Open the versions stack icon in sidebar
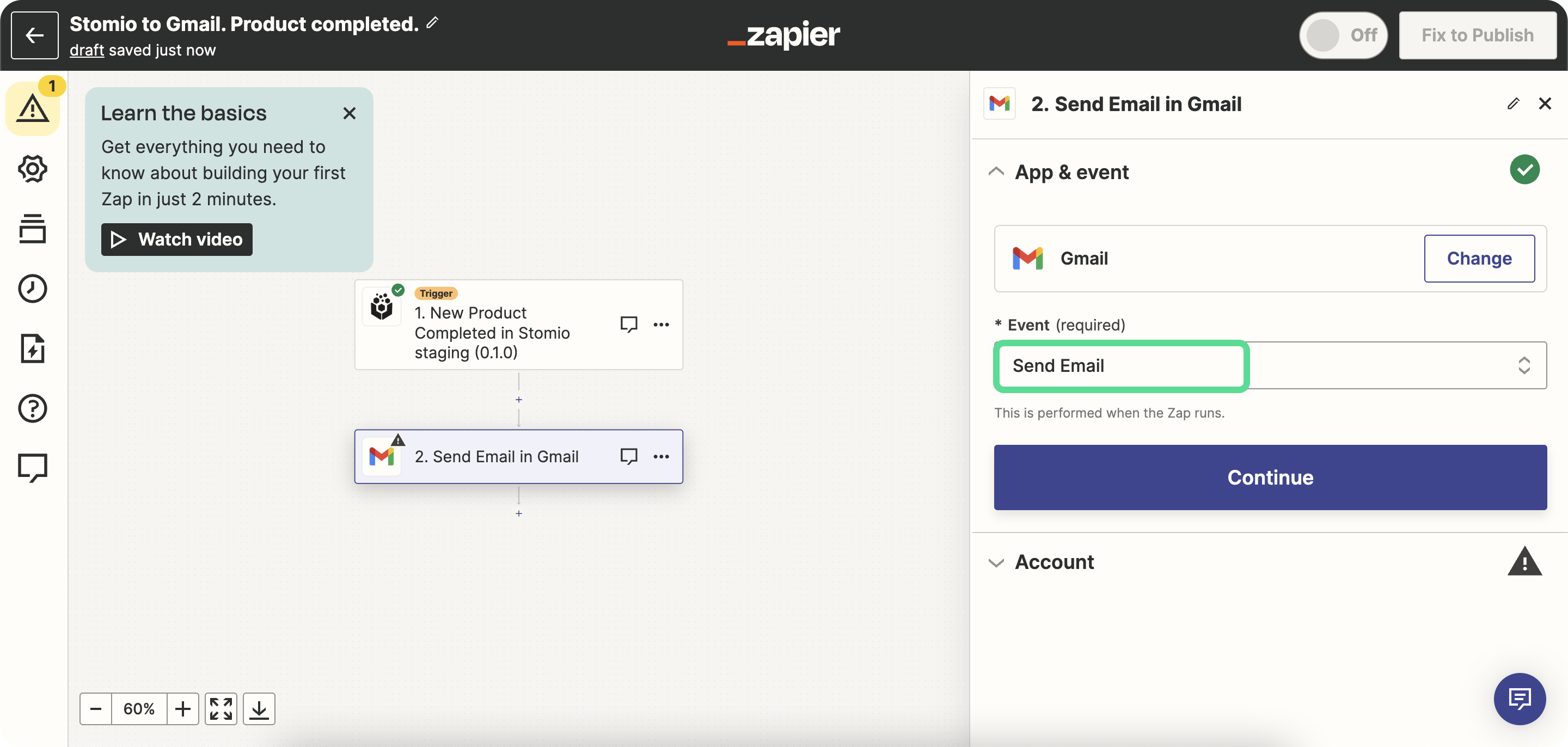 (x=32, y=229)
